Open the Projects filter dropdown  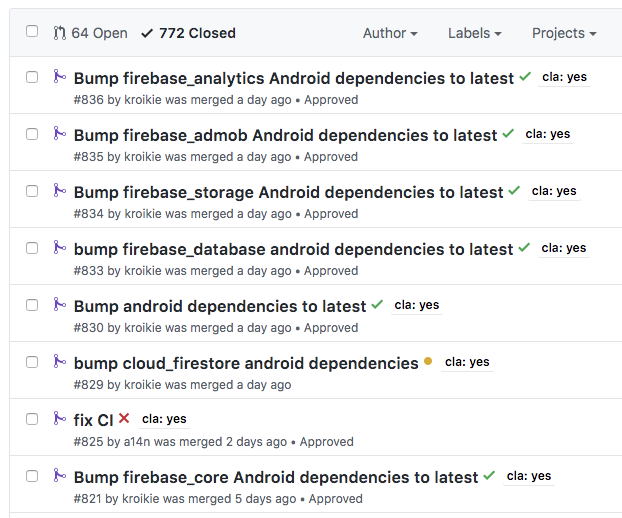[x=564, y=33]
